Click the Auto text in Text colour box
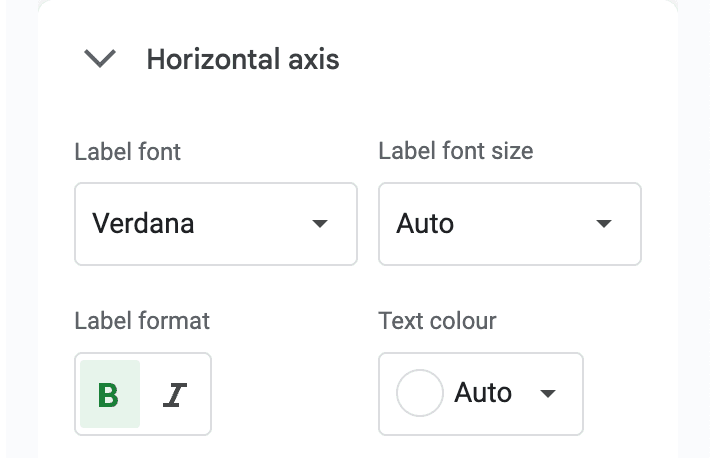Image resolution: width=710 pixels, height=458 pixels. [x=483, y=394]
